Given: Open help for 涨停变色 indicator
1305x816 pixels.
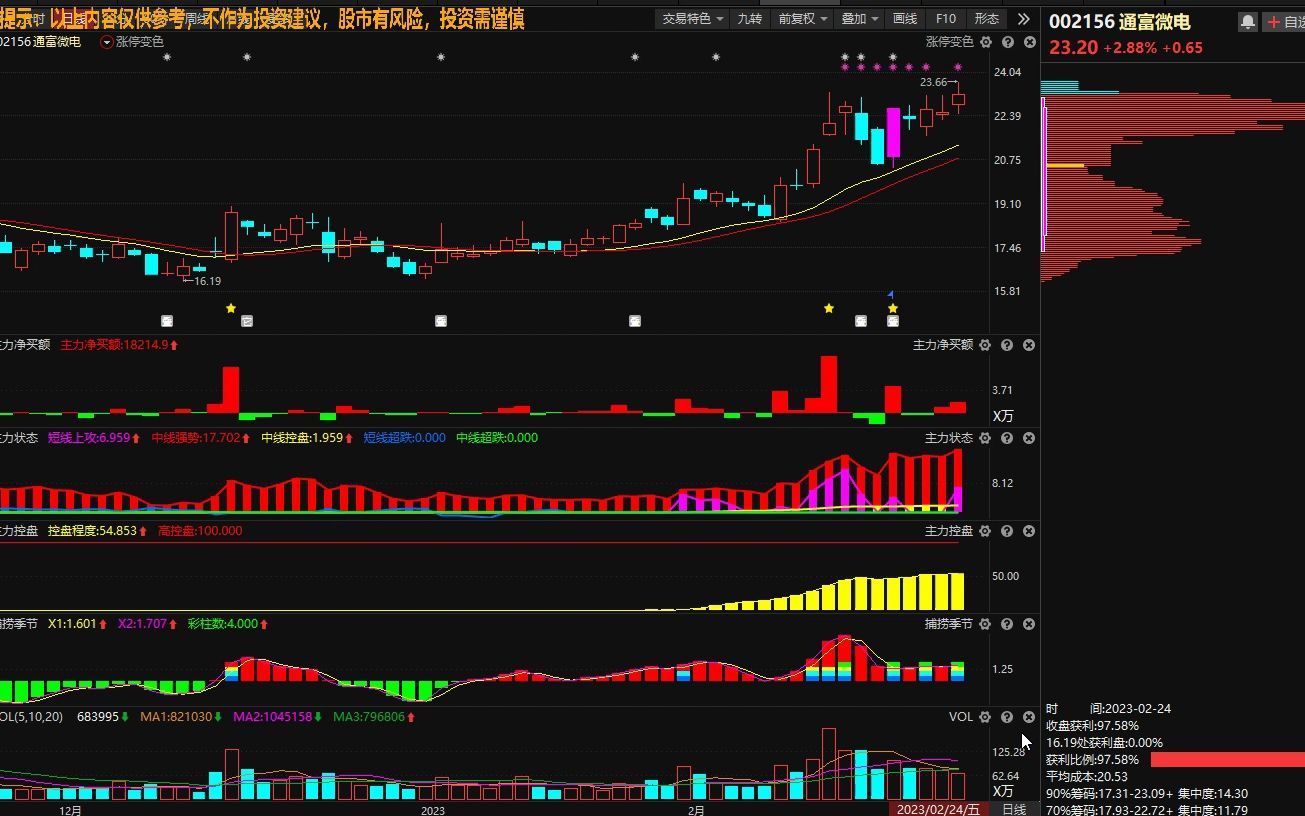Looking at the screenshot, I should pos(1007,42).
